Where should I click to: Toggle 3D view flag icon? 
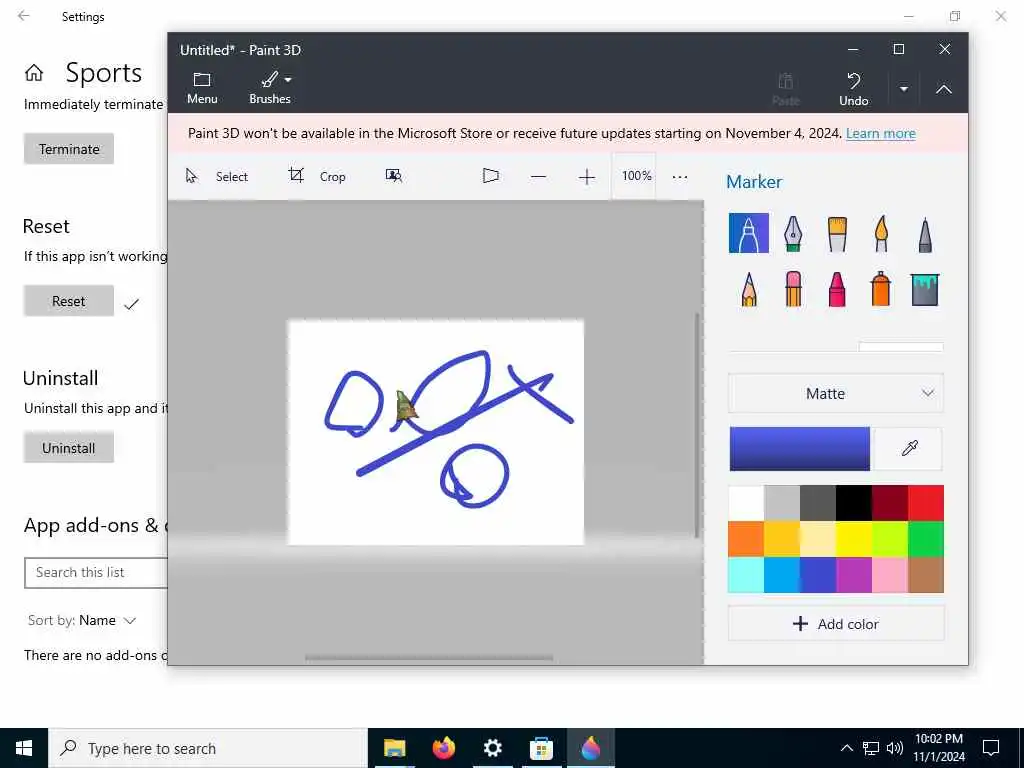pyautogui.click(x=490, y=176)
